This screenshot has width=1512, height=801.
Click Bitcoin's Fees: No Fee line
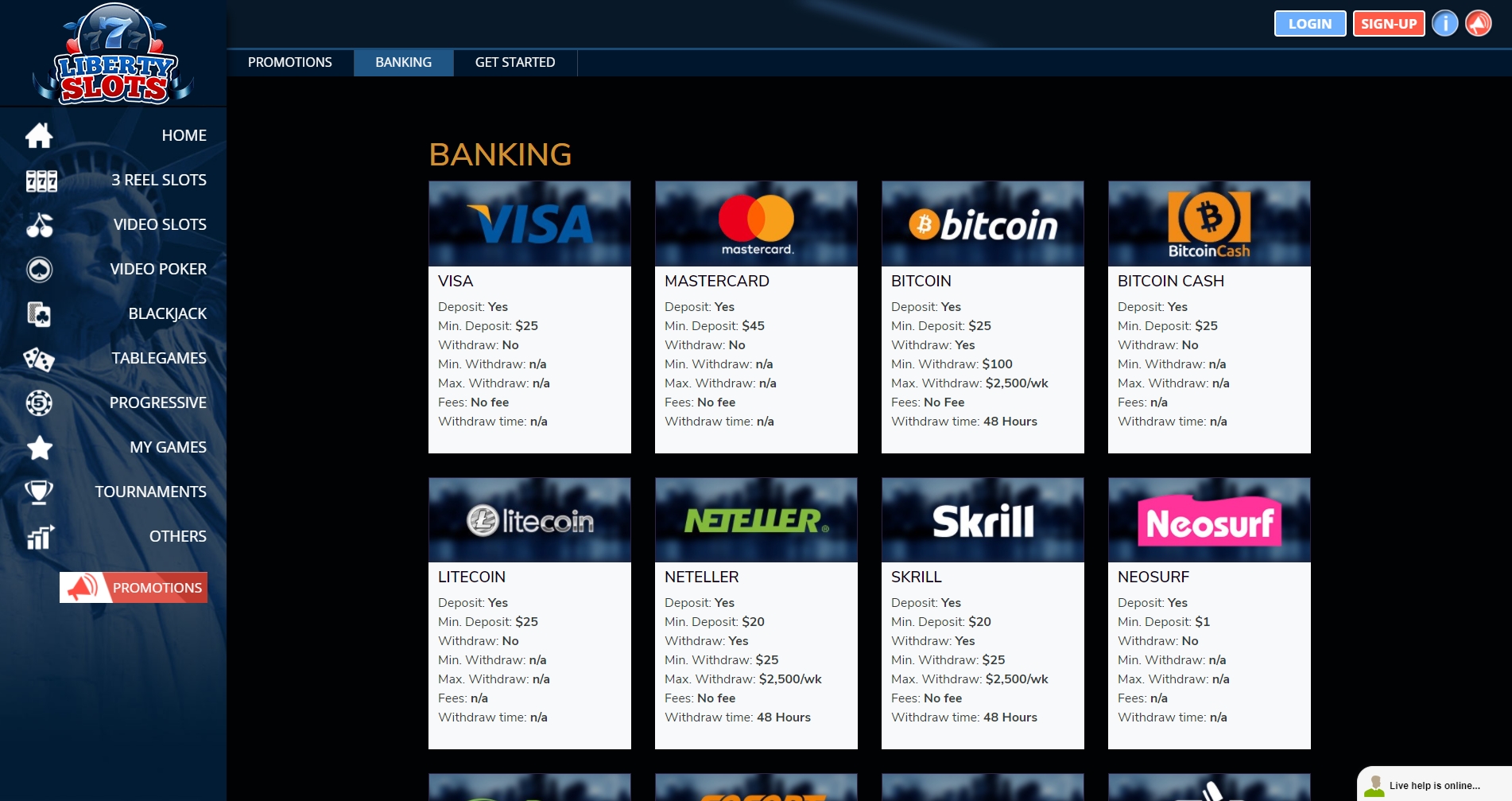click(x=928, y=402)
